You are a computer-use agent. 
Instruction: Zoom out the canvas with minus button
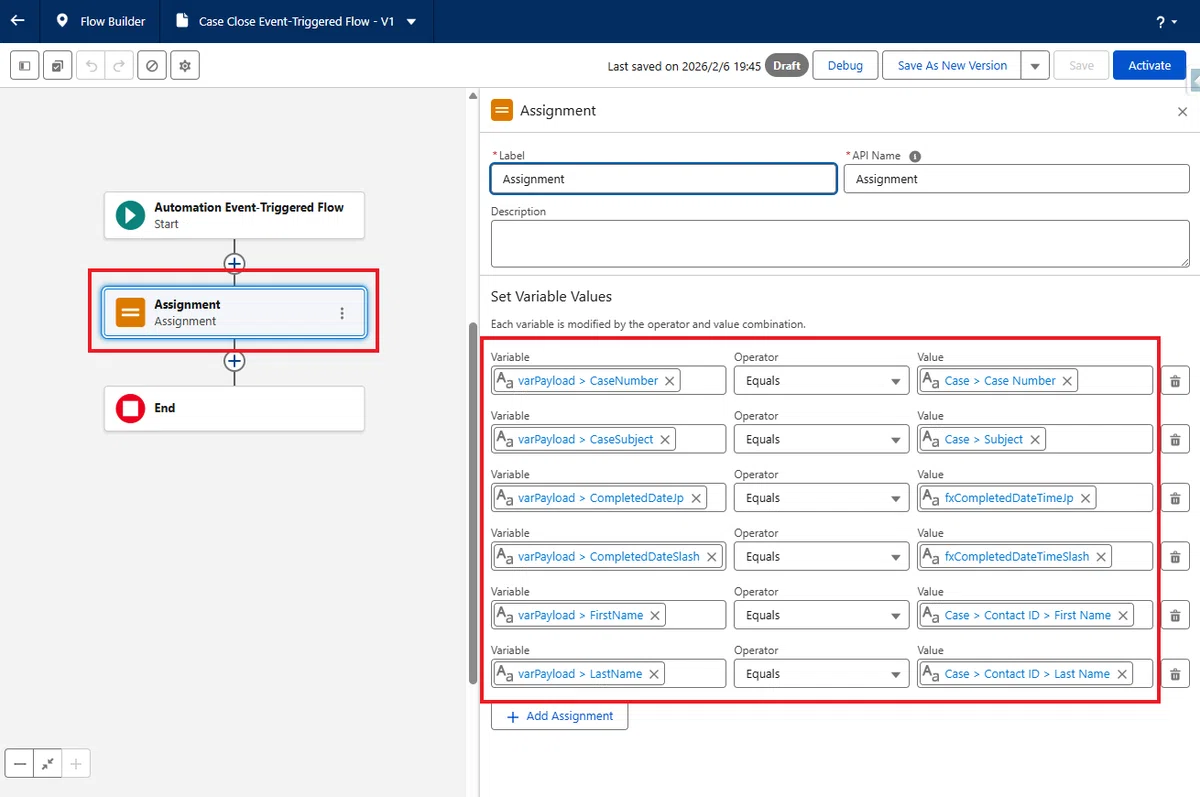coord(20,764)
